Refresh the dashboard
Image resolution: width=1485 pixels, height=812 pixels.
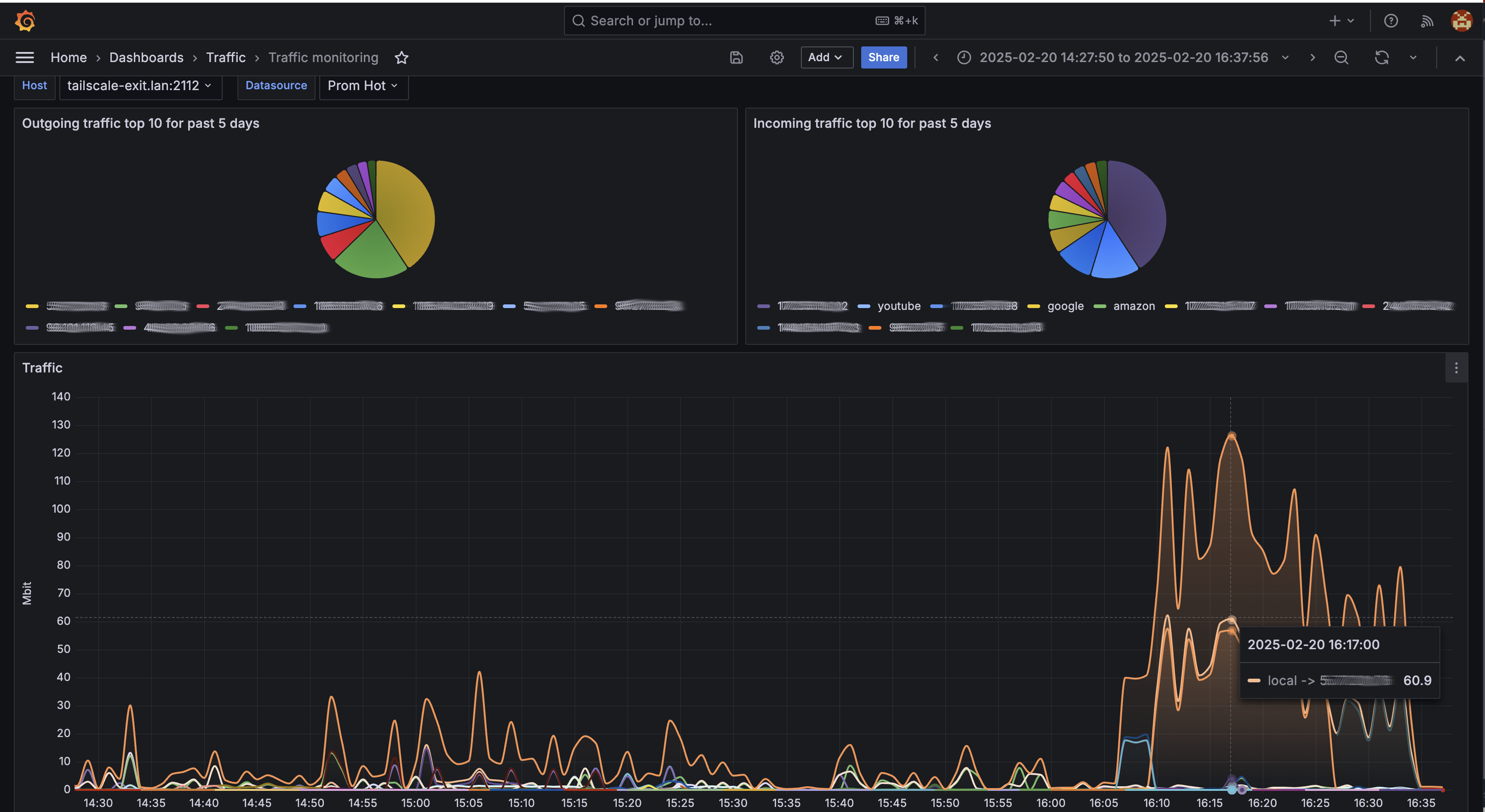(1381, 57)
